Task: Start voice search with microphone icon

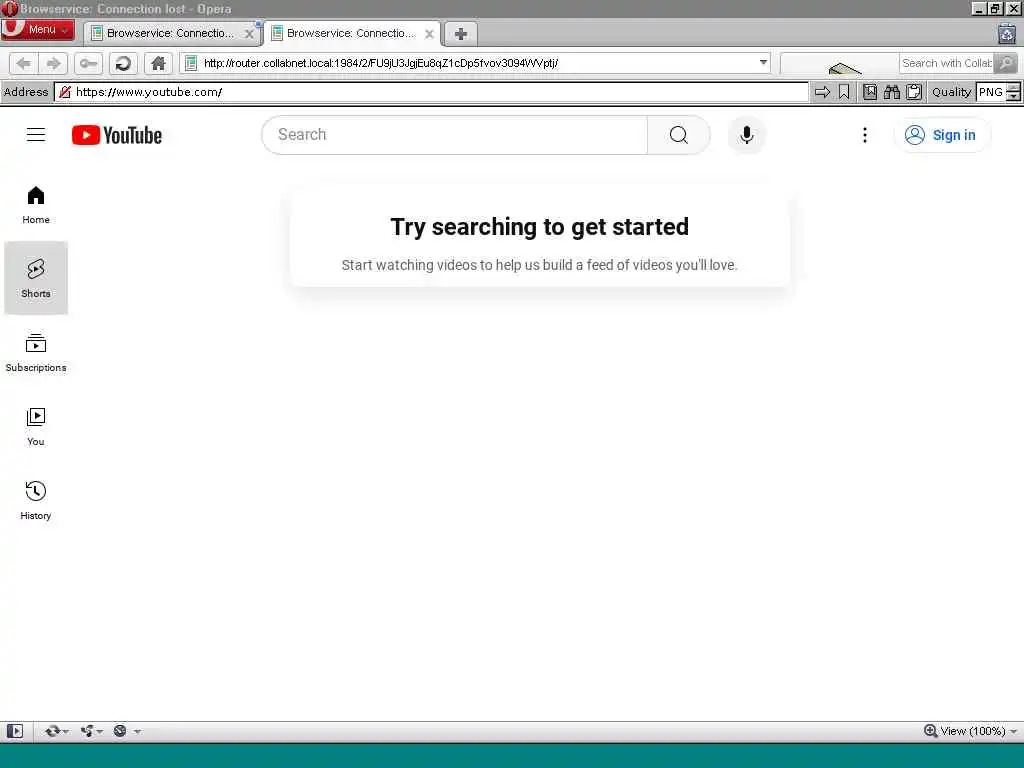Action: [x=746, y=135]
